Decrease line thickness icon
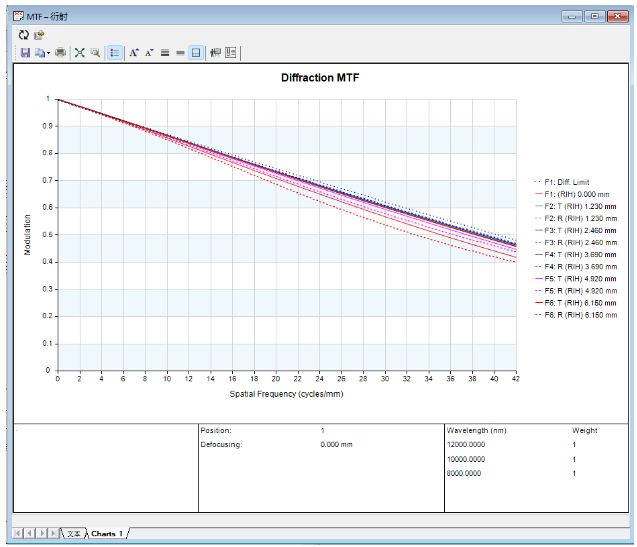The height and width of the screenshot is (547, 637). (180, 52)
